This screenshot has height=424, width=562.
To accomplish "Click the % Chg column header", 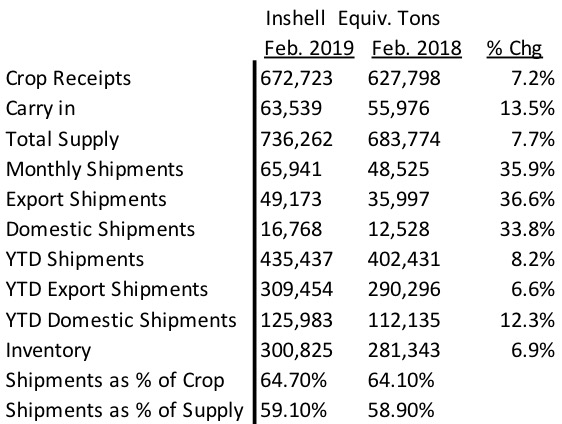I will [514, 49].
